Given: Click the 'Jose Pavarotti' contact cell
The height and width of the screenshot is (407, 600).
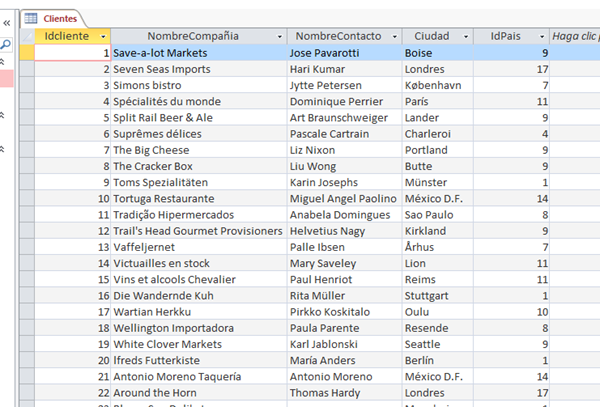Looking at the screenshot, I should pos(345,53).
